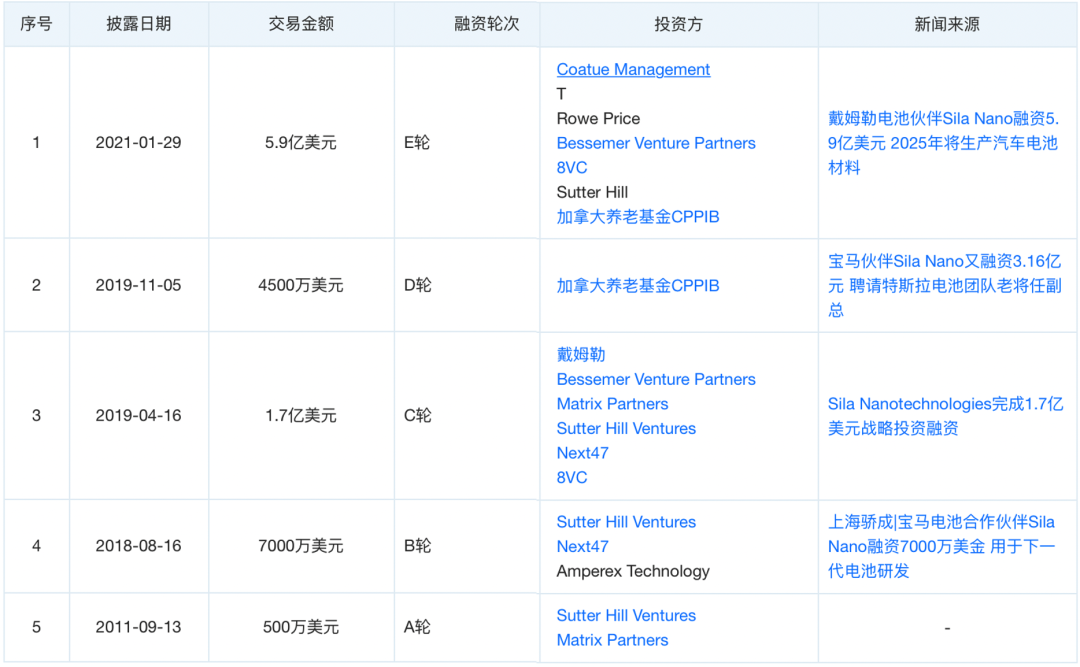
Task: Click the 8VC link in the 2019-04-16 row
Action: pyautogui.click(x=572, y=478)
